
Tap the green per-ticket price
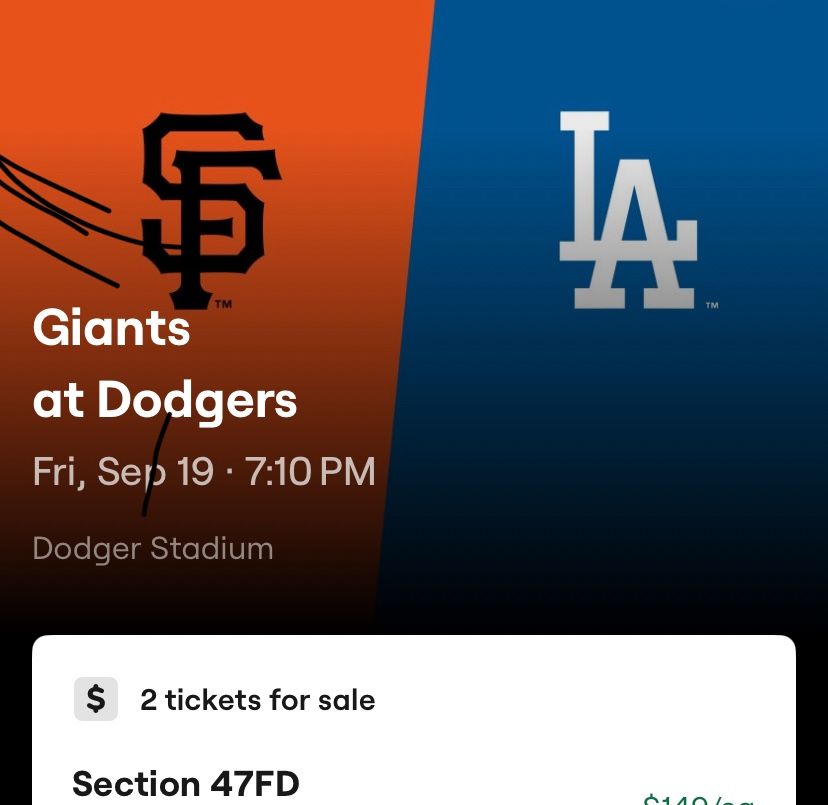[697, 798]
